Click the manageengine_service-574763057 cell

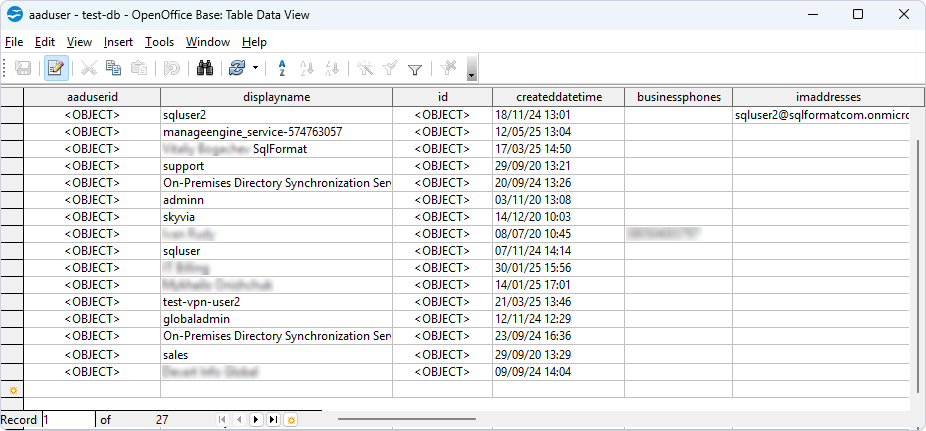276,132
